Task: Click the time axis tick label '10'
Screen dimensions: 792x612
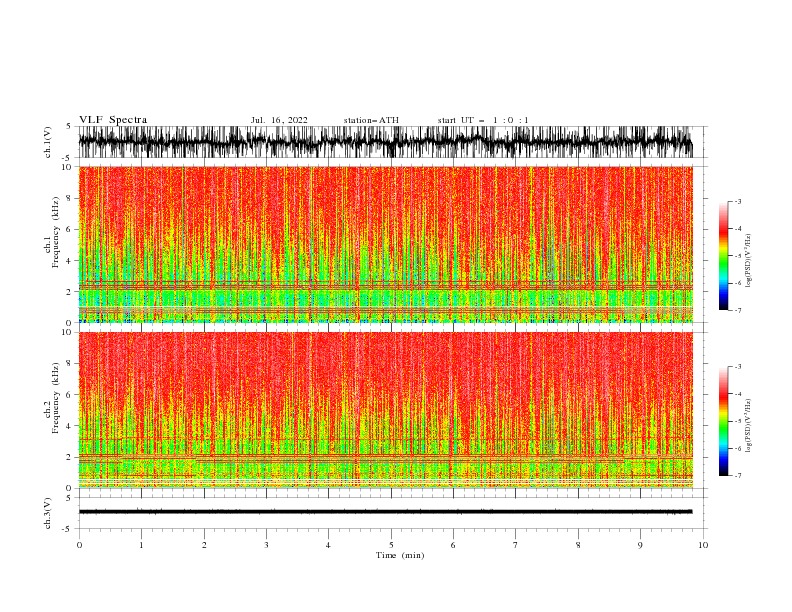Action: [703, 545]
